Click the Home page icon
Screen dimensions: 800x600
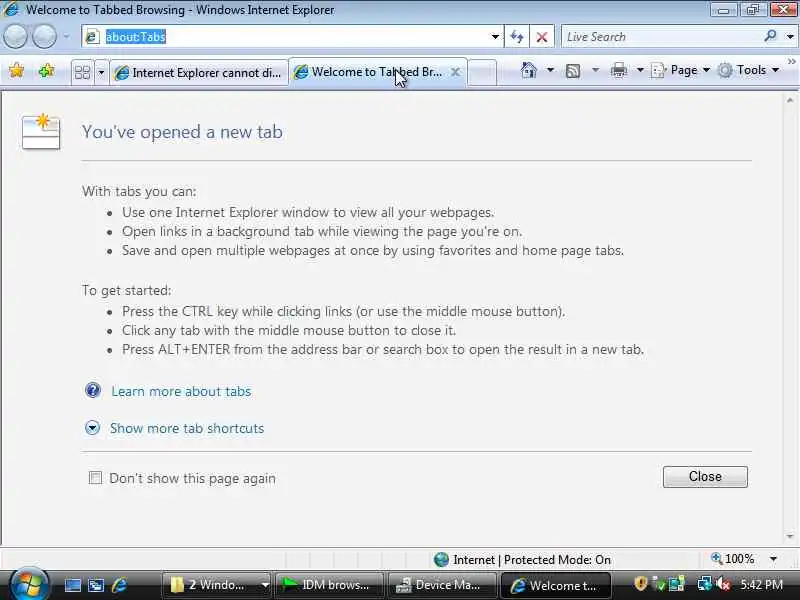pos(529,70)
